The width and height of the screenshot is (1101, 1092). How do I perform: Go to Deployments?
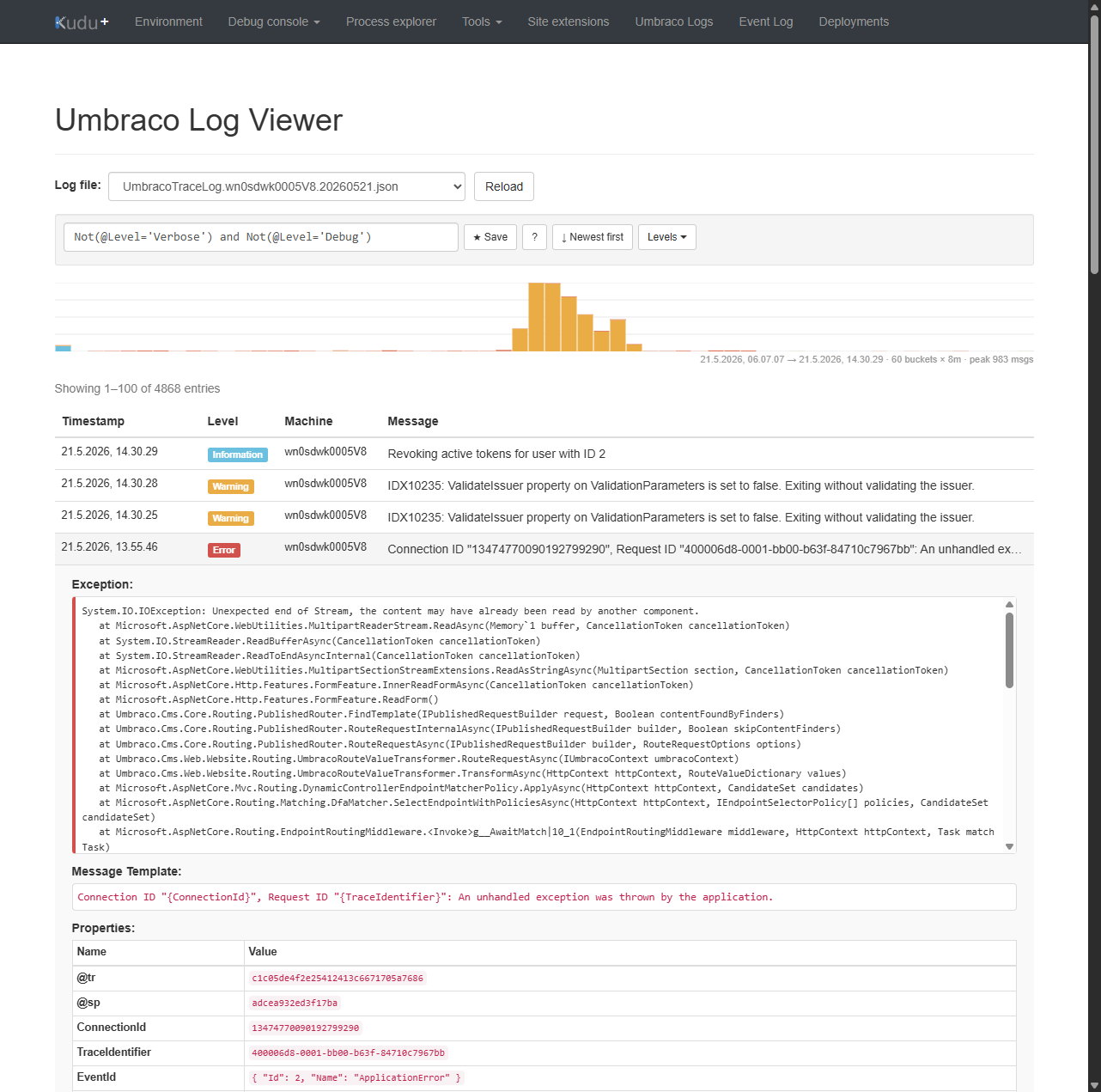[854, 21]
